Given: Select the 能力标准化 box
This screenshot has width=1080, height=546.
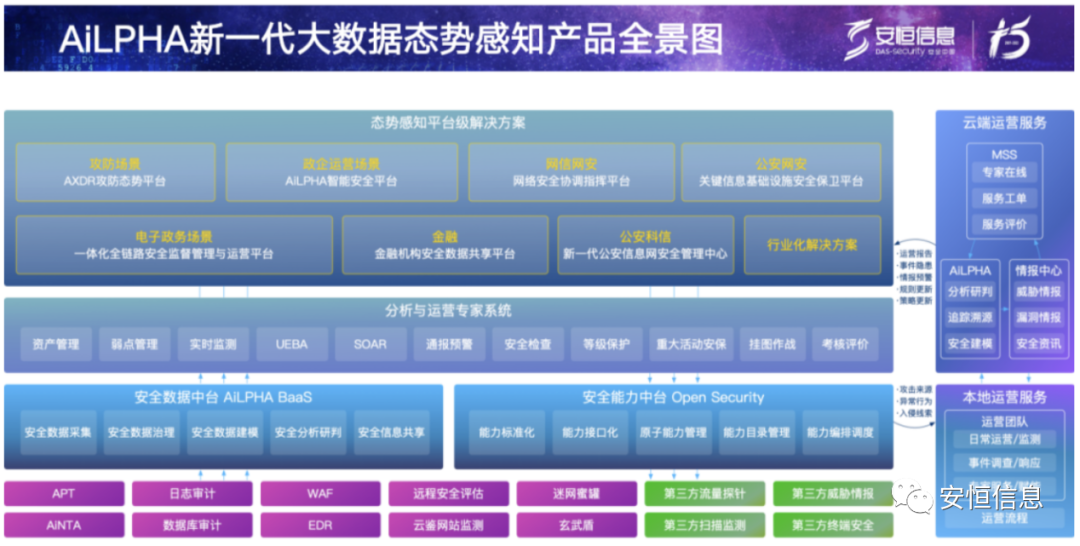Looking at the screenshot, I should click(x=506, y=432).
